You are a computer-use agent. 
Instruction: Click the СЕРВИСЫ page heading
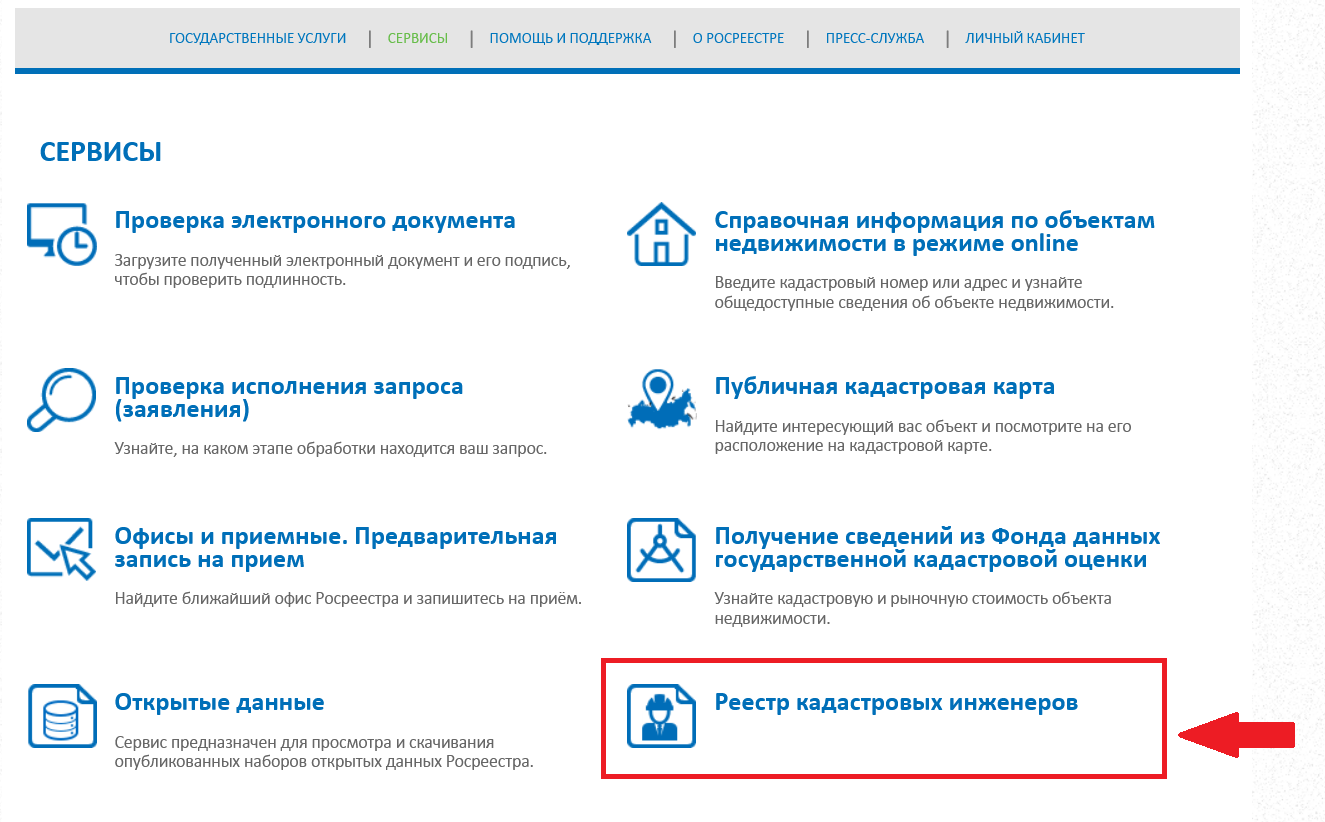101,152
